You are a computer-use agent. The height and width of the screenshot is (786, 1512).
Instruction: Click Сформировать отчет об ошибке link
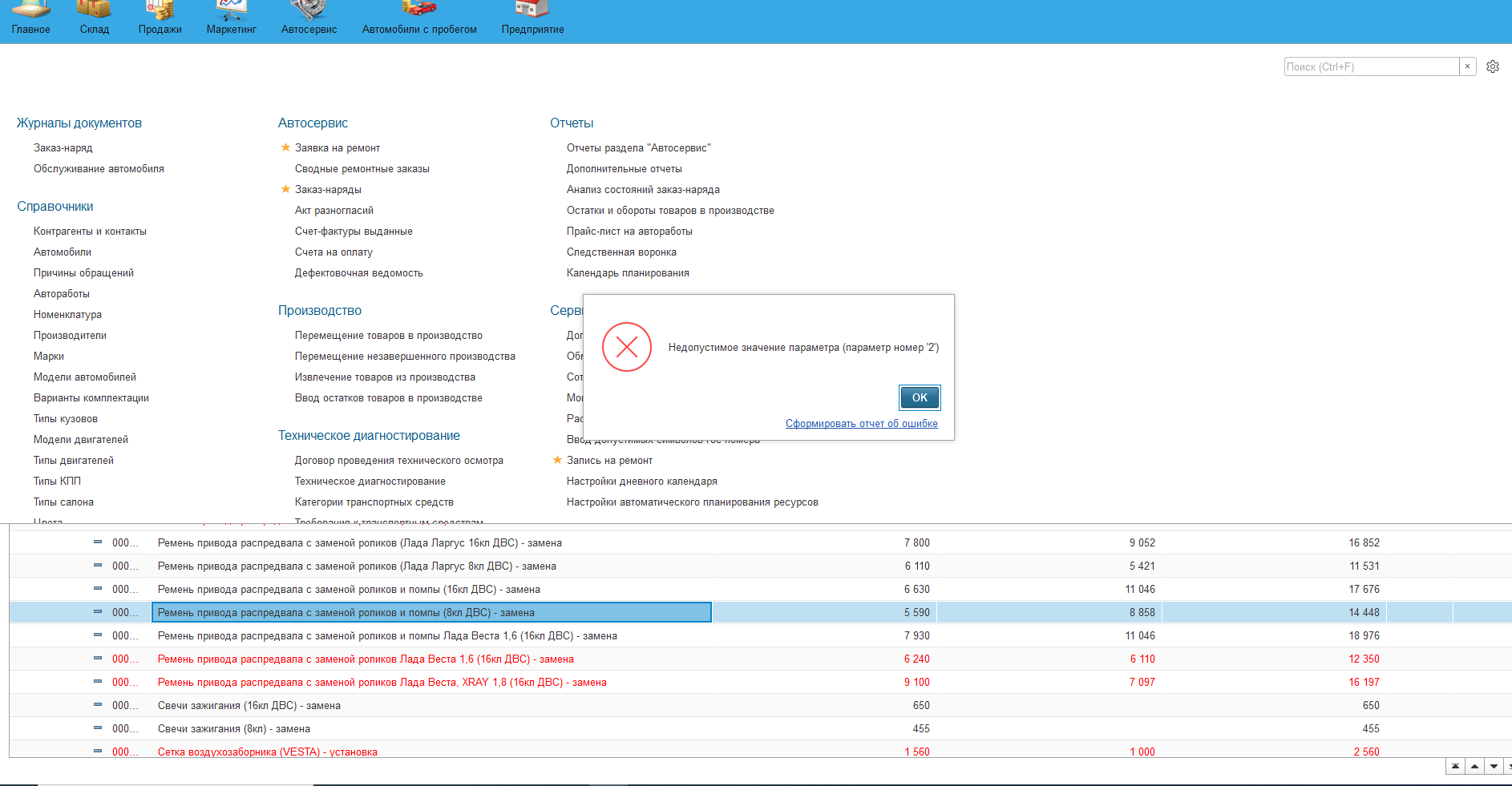click(861, 424)
